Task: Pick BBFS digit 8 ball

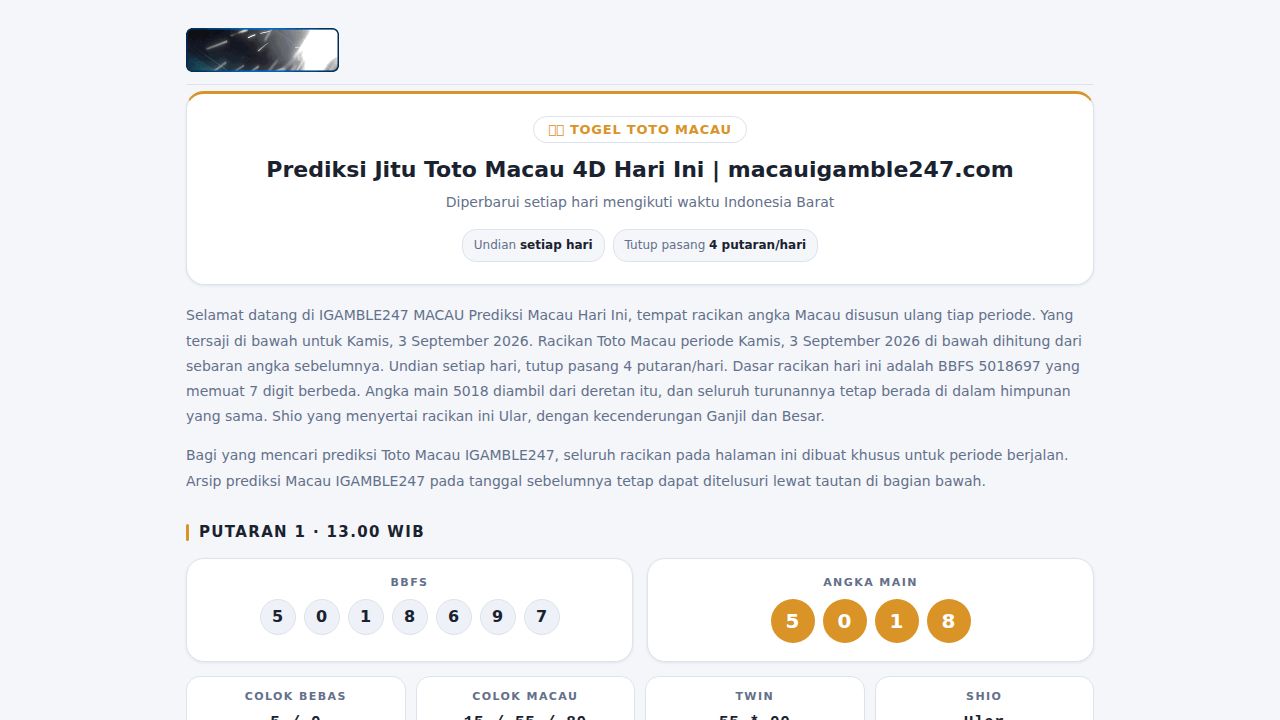Action: click(410, 617)
